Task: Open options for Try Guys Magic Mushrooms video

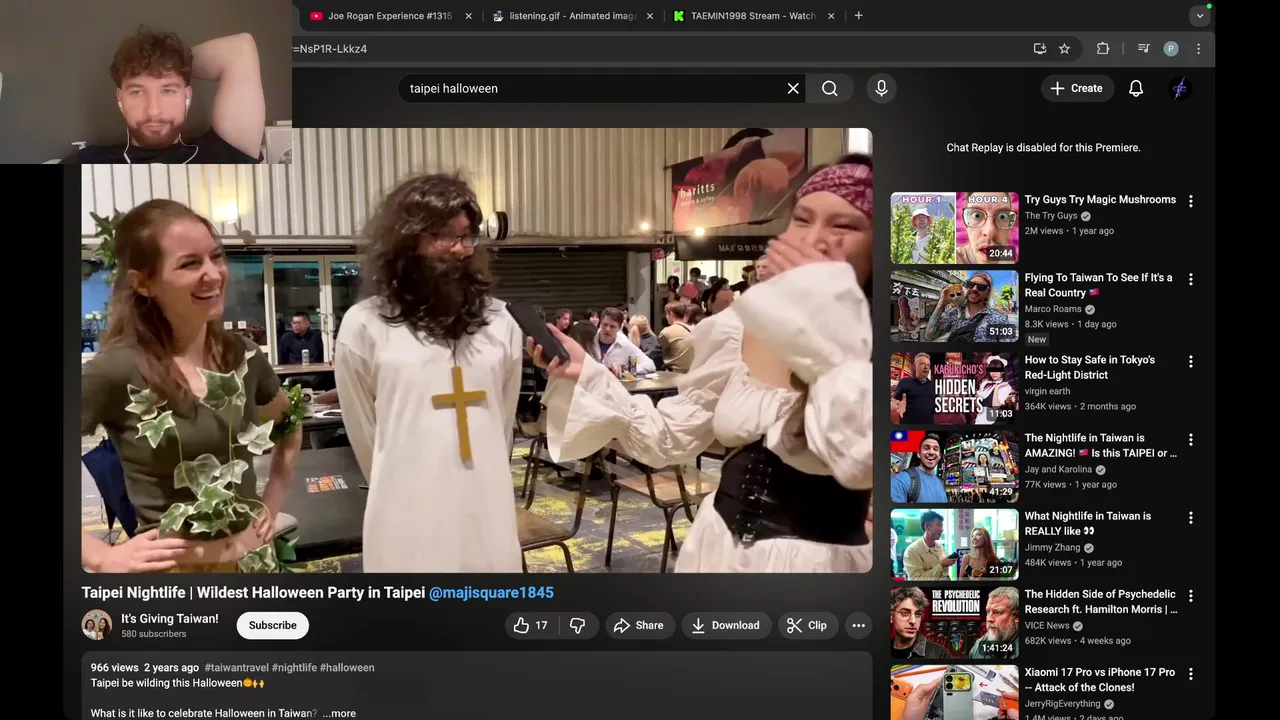Action: point(1190,201)
